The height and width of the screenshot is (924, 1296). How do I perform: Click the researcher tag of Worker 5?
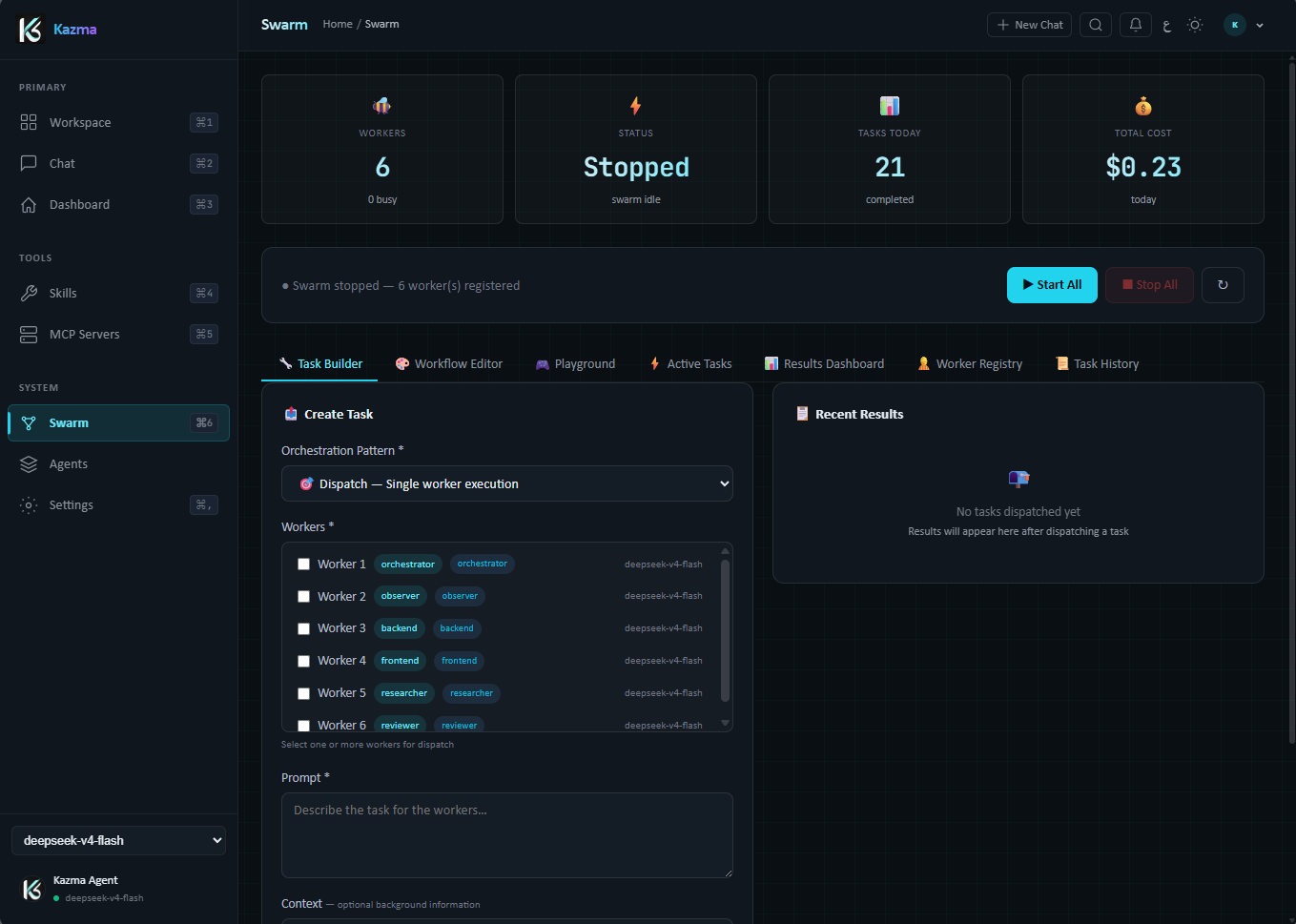(404, 693)
